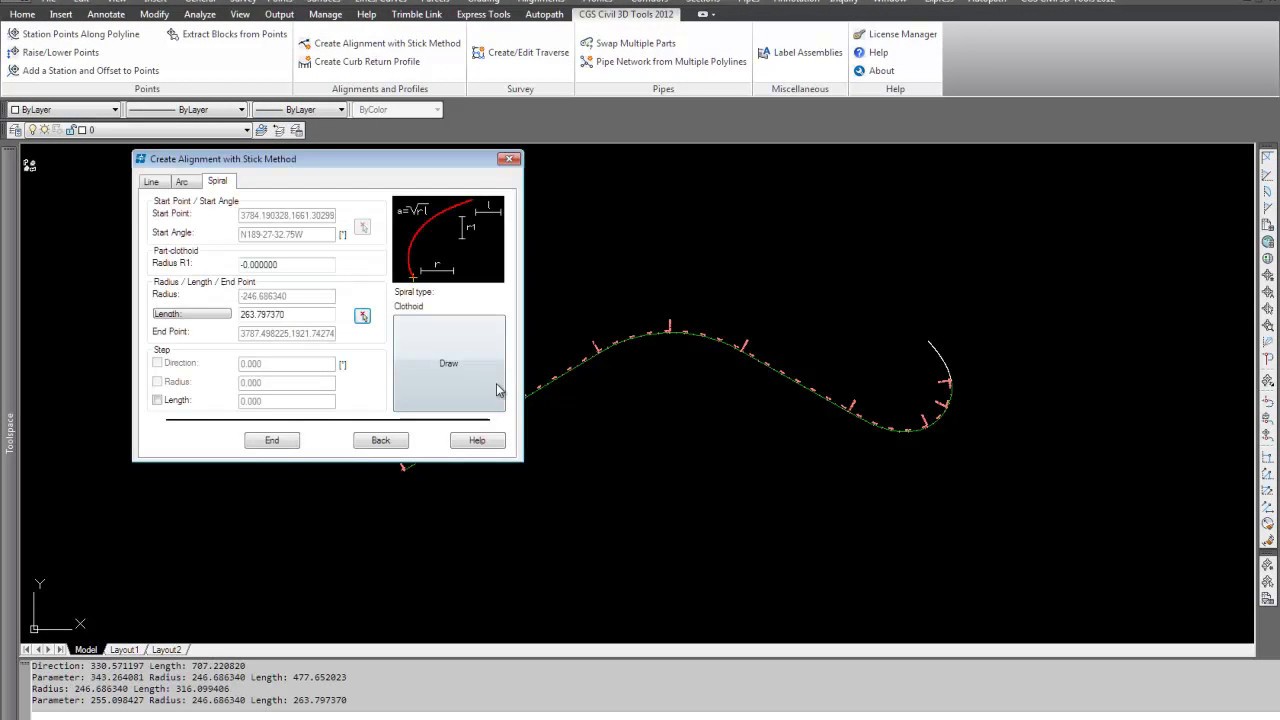This screenshot has width=1280, height=720.
Task: Click the dialog Help button
Action: coord(477,440)
